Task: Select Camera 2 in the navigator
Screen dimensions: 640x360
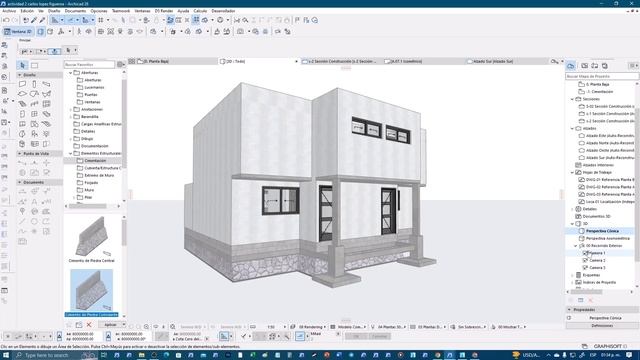Action: 597,260
